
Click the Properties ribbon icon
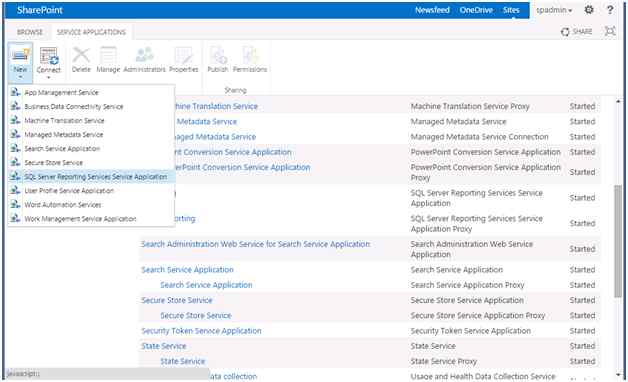click(183, 55)
